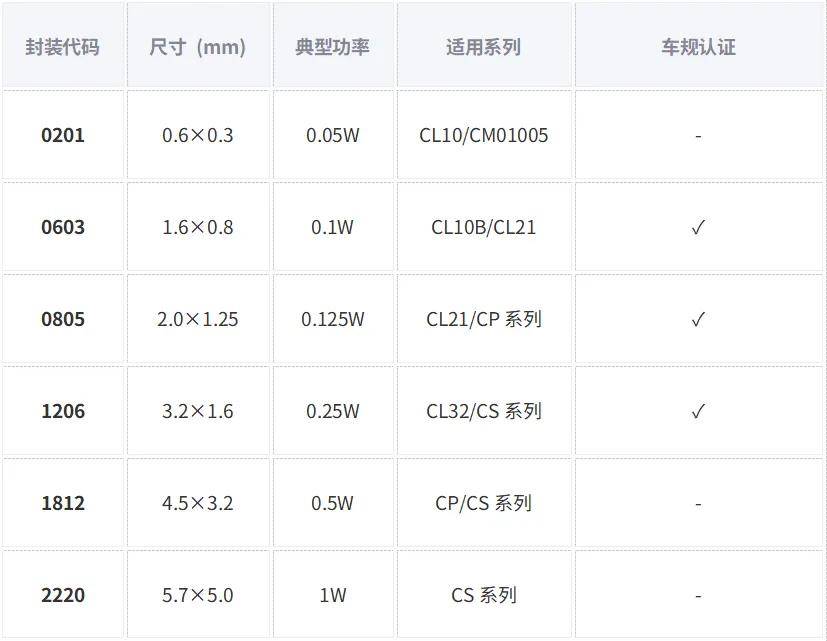Click the 5.7×5.0 size cell
Viewport: 827px width, 641px height.
point(198,595)
